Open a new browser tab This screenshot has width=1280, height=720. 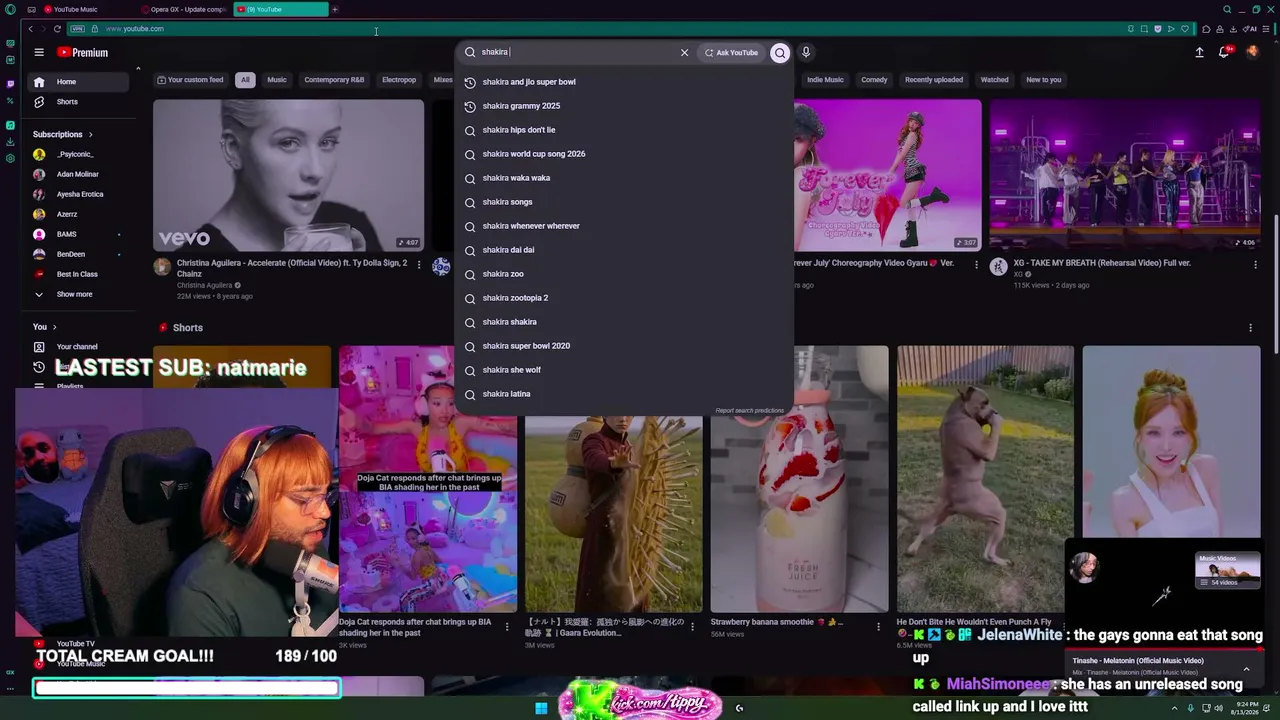[335, 9]
